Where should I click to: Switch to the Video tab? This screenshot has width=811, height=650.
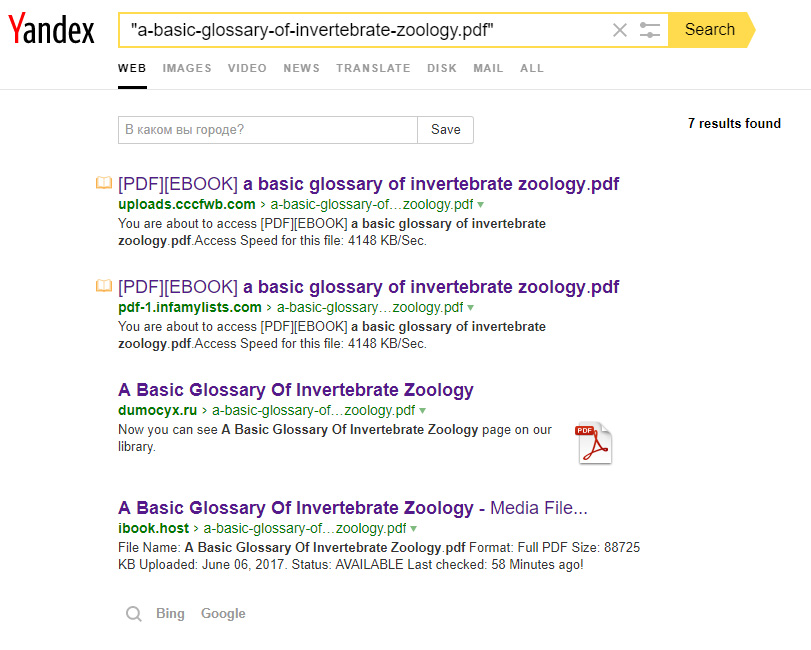pos(247,68)
